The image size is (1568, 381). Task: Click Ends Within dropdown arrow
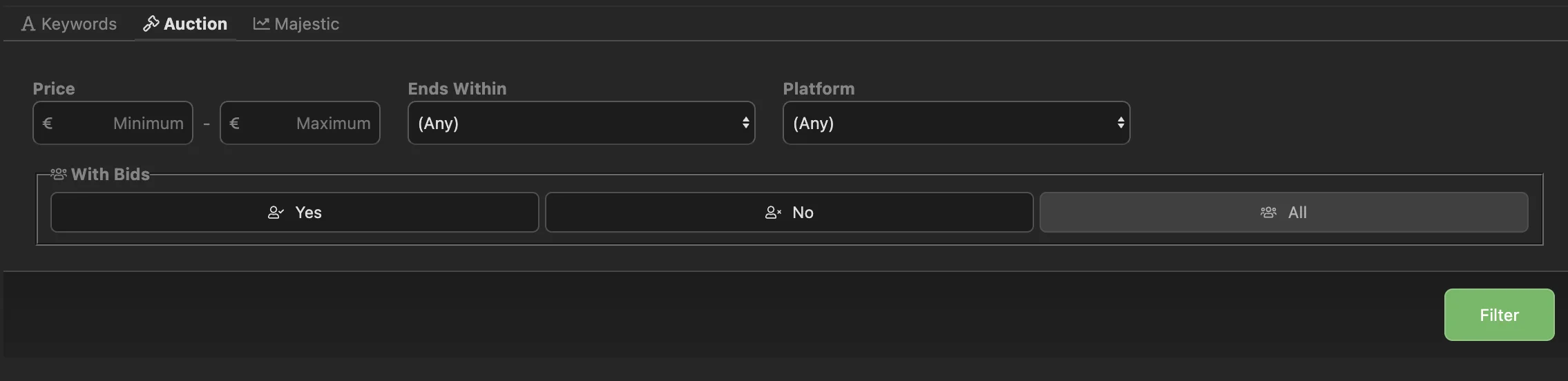point(745,123)
